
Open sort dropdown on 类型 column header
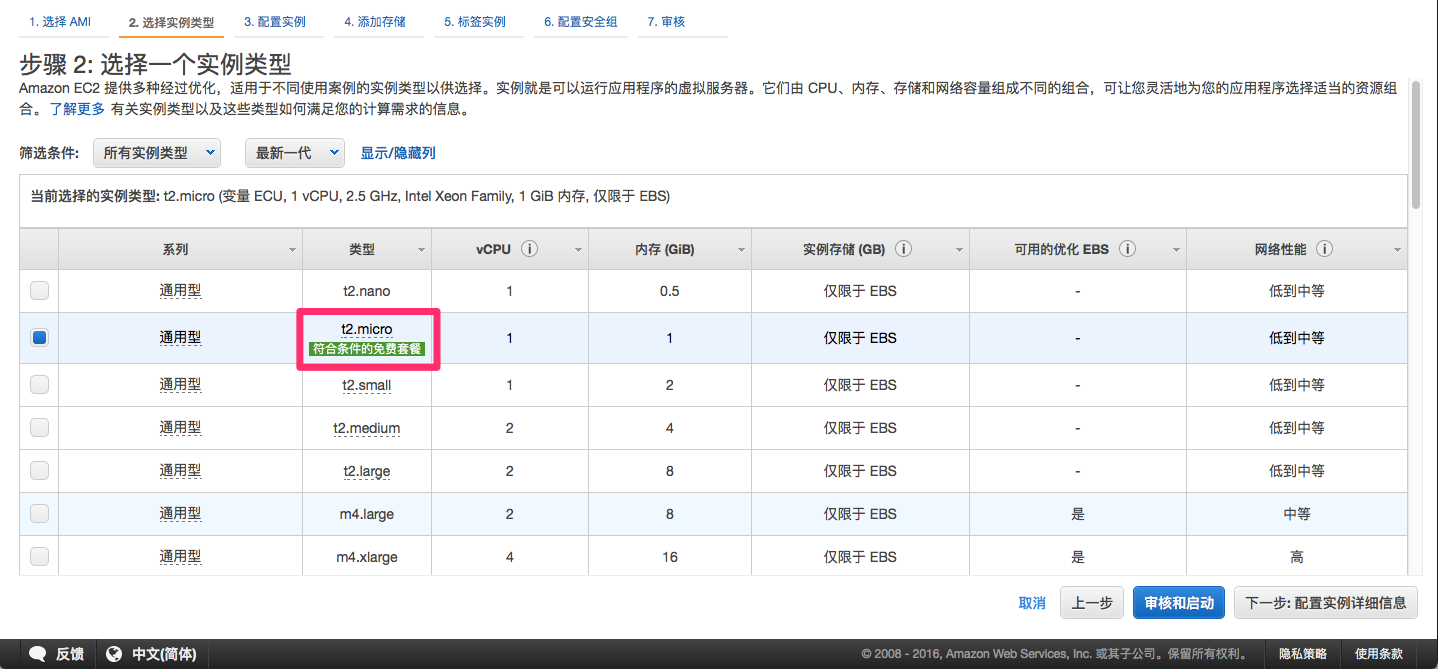tap(421, 250)
